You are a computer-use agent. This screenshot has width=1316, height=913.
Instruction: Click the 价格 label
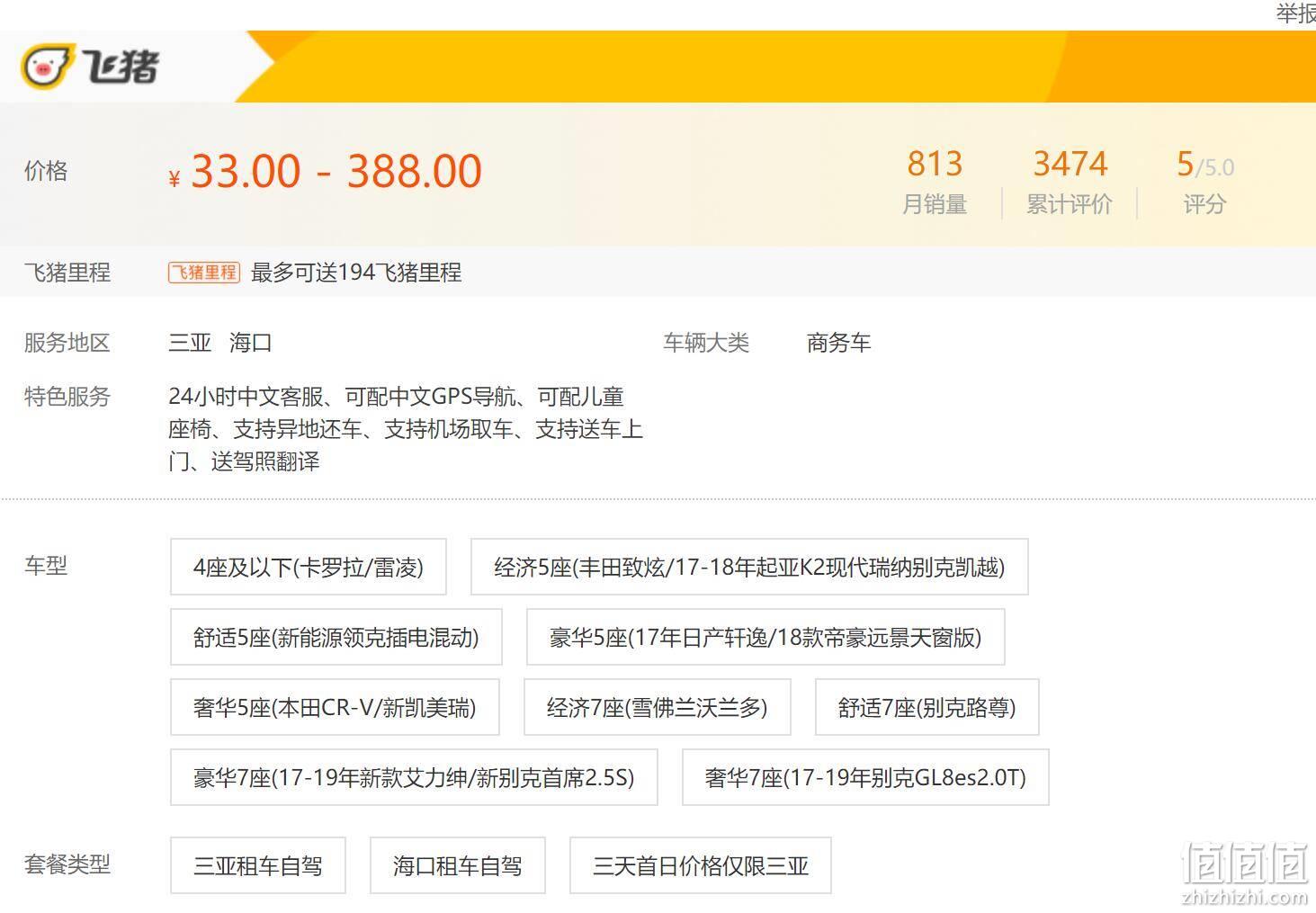point(46,171)
